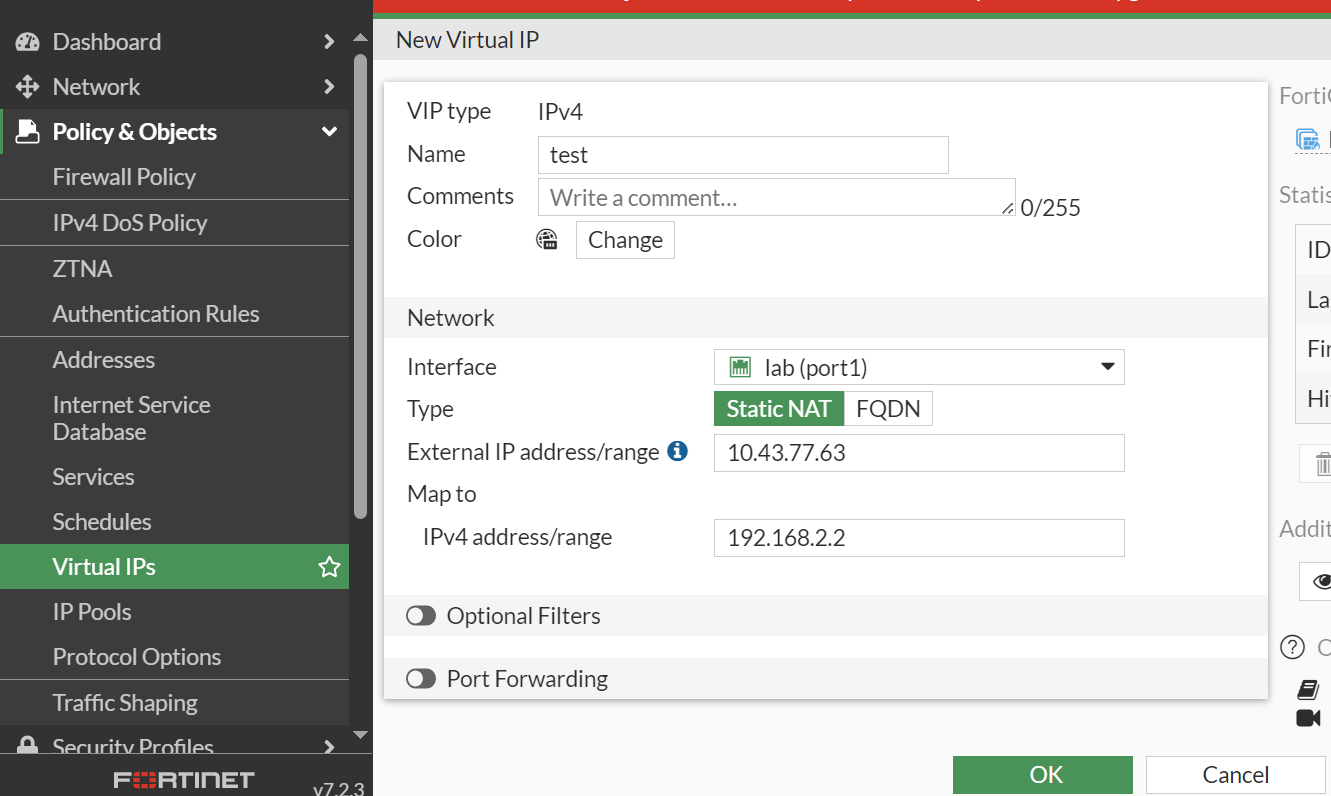
Task: Open the color picker via the Change button
Action: pos(625,239)
